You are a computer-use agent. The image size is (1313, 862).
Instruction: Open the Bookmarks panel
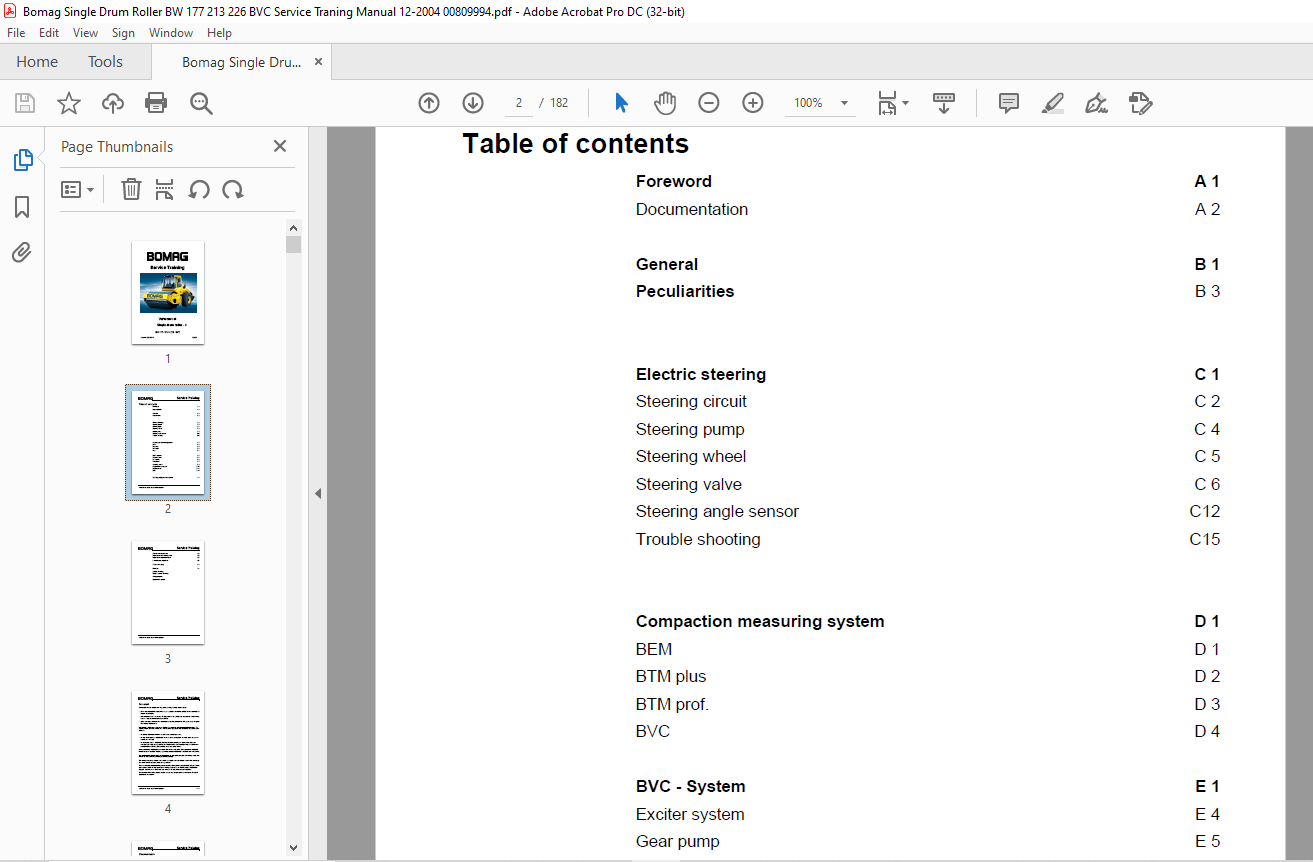coord(22,207)
